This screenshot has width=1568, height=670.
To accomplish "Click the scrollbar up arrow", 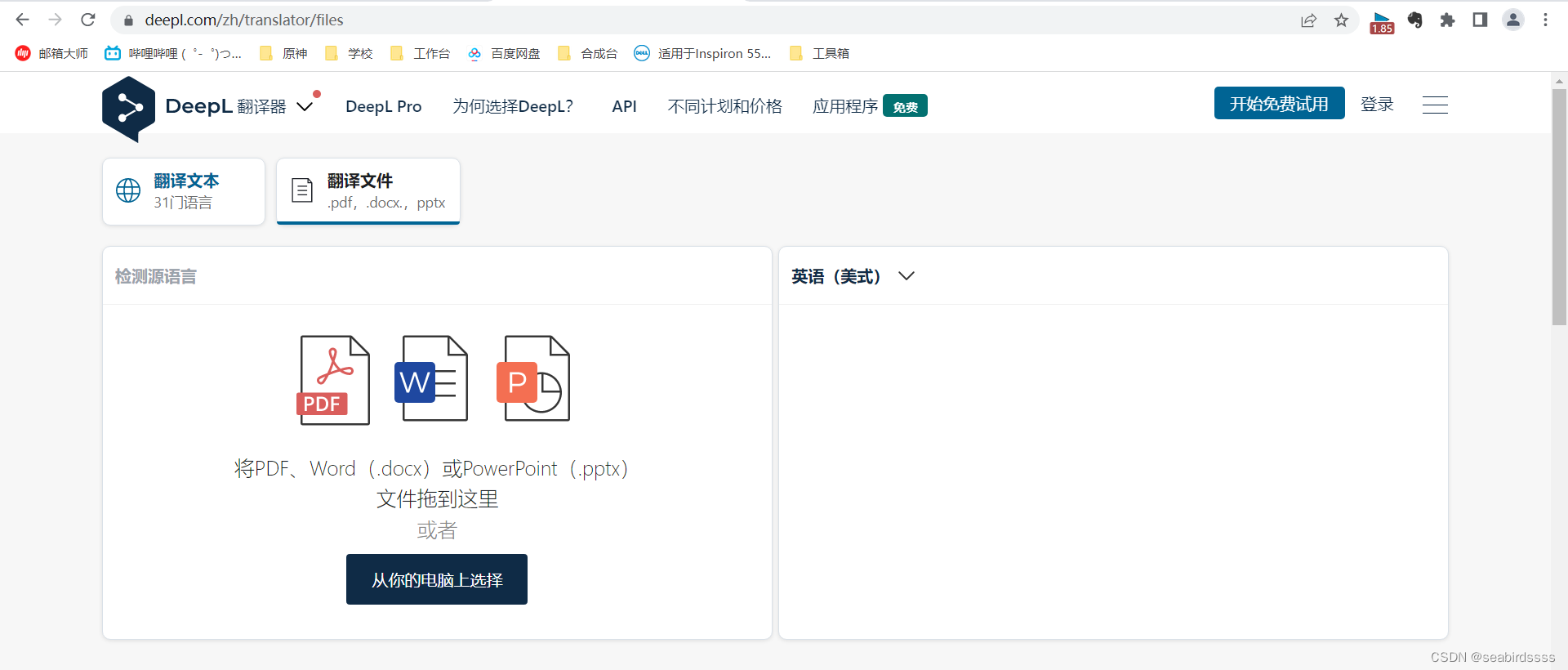I will [x=1560, y=81].
